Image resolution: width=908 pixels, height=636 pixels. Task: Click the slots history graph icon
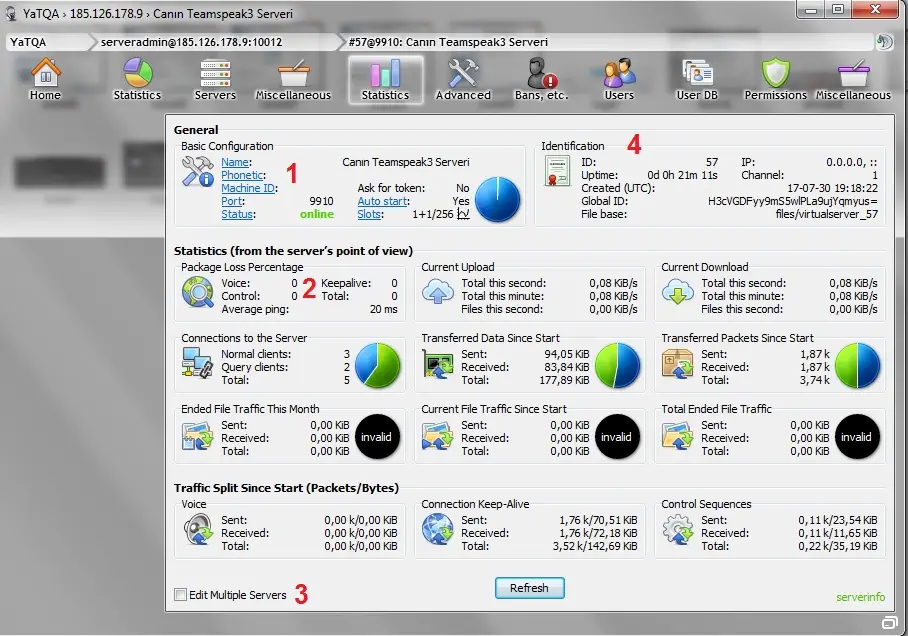(x=463, y=214)
